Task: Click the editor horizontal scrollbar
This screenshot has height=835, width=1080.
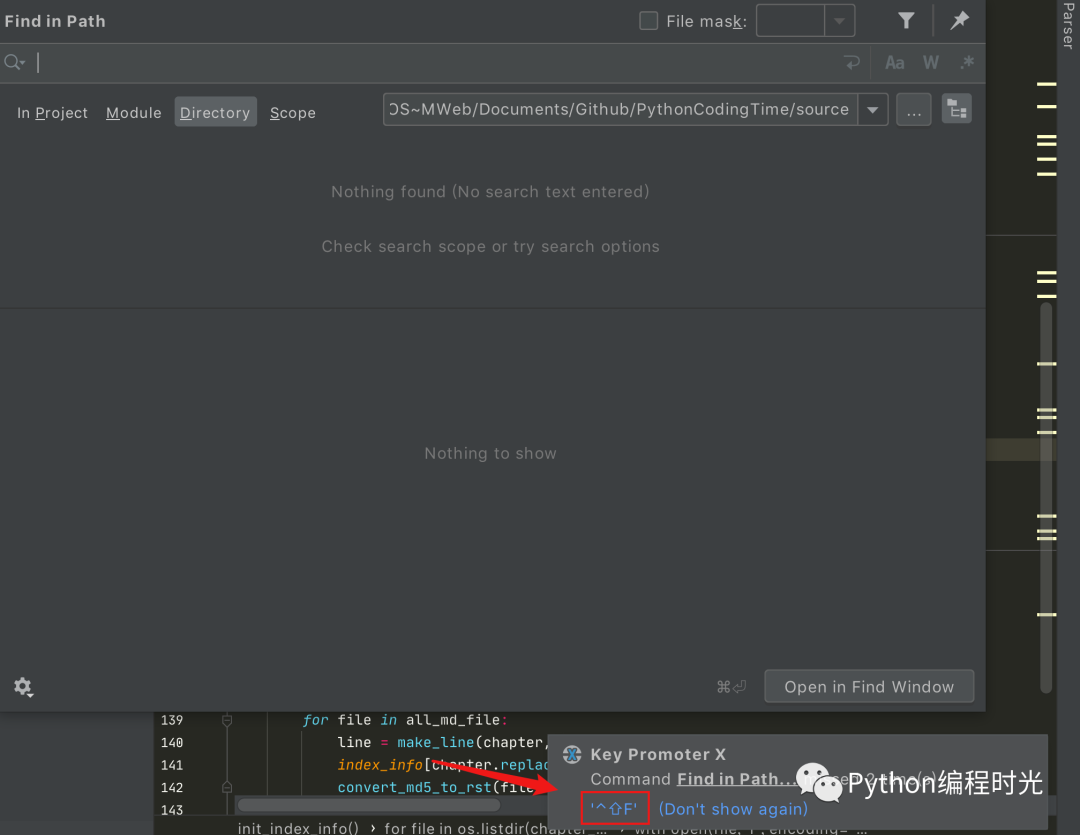Action: point(370,805)
